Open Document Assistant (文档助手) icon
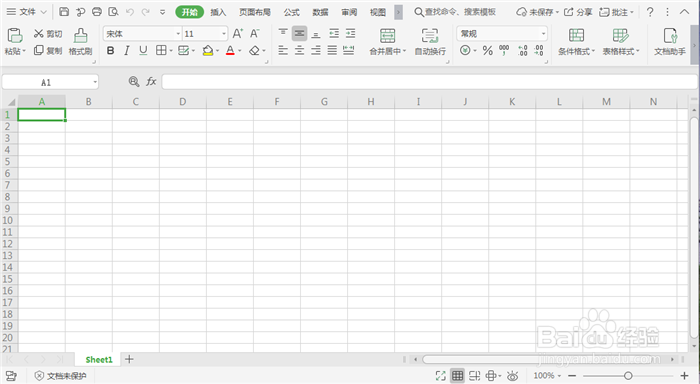 pyautogui.click(x=670, y=35)
